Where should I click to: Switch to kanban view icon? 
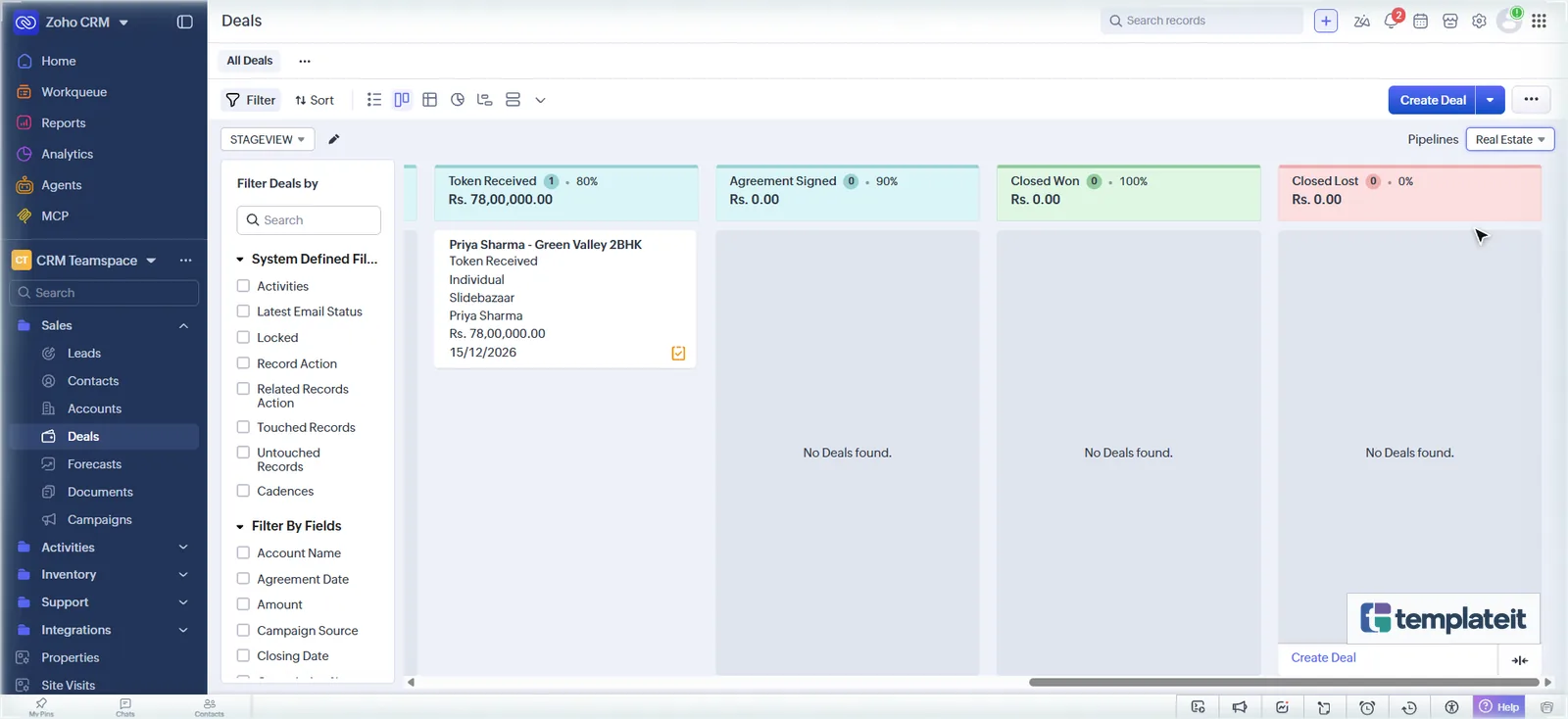(x=402, y=100)
